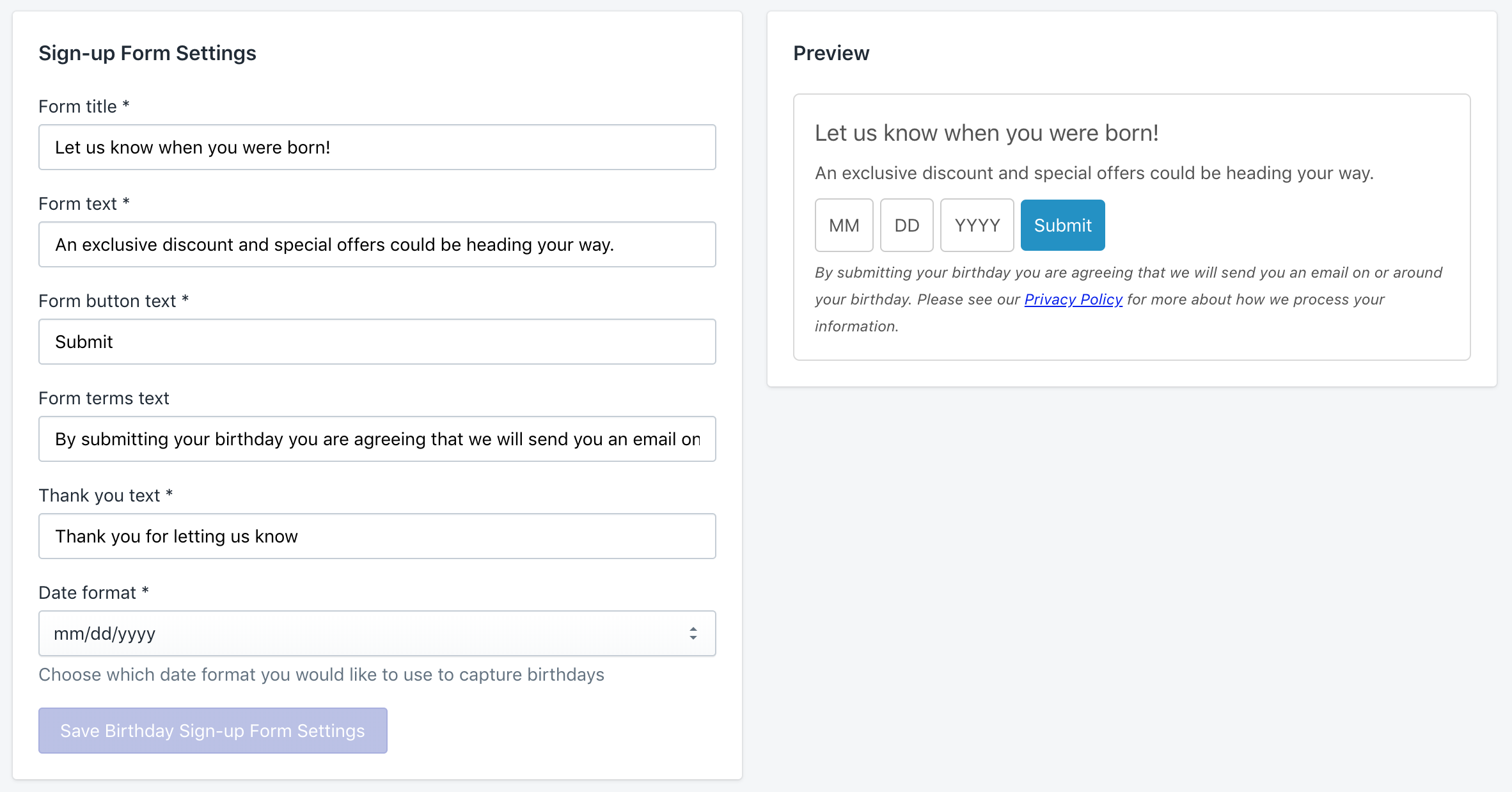
Task: Focus the Form text input box
Action: click(377, 244)
